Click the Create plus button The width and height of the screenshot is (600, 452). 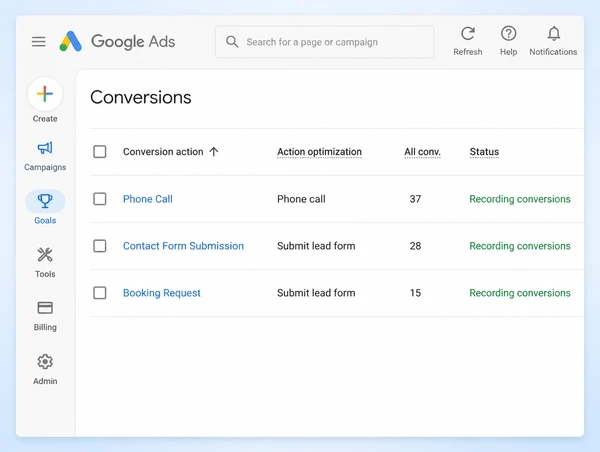coord(45,94)
